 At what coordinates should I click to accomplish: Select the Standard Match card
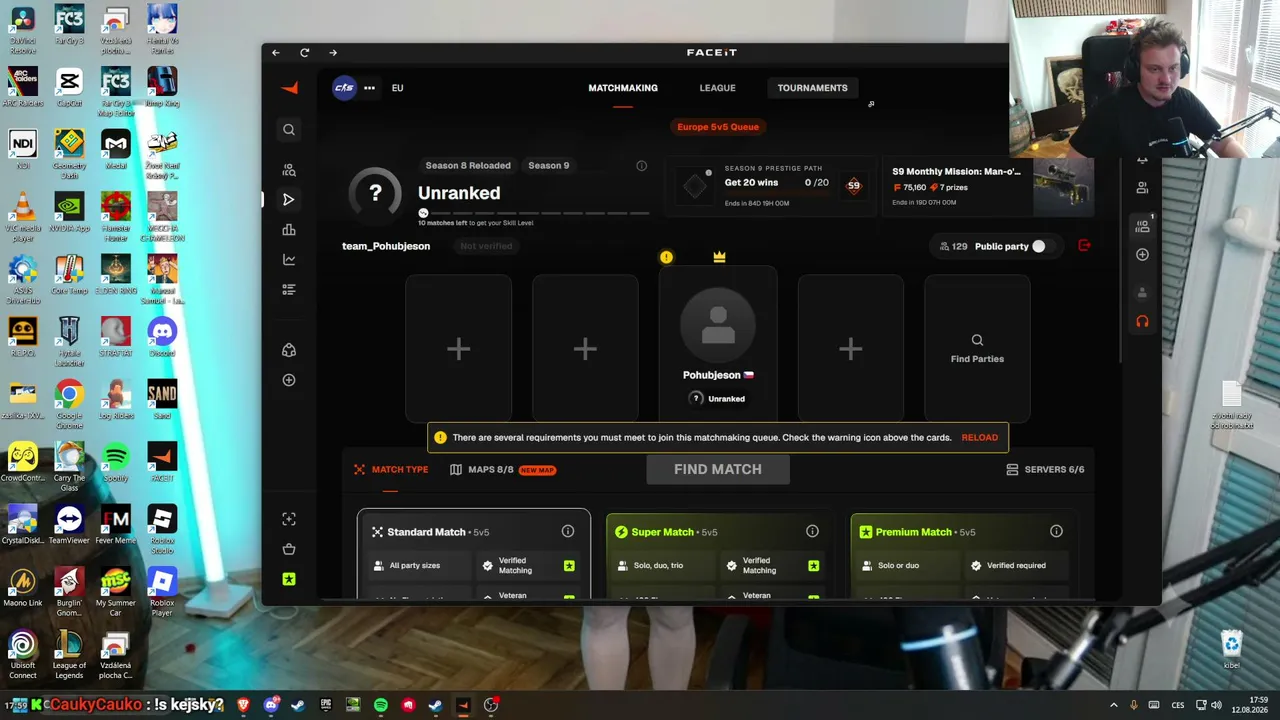tap(474, 555)
